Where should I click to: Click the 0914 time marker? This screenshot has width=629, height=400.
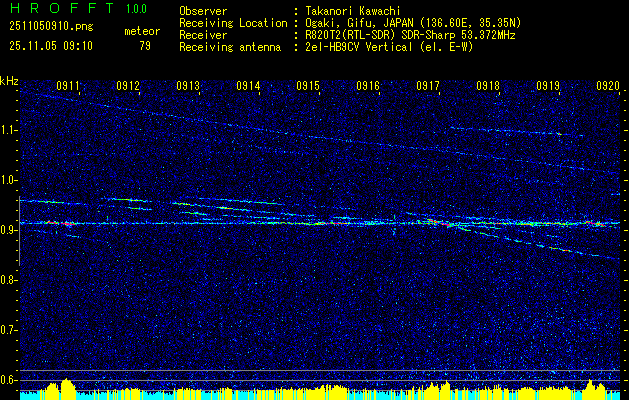248,85
